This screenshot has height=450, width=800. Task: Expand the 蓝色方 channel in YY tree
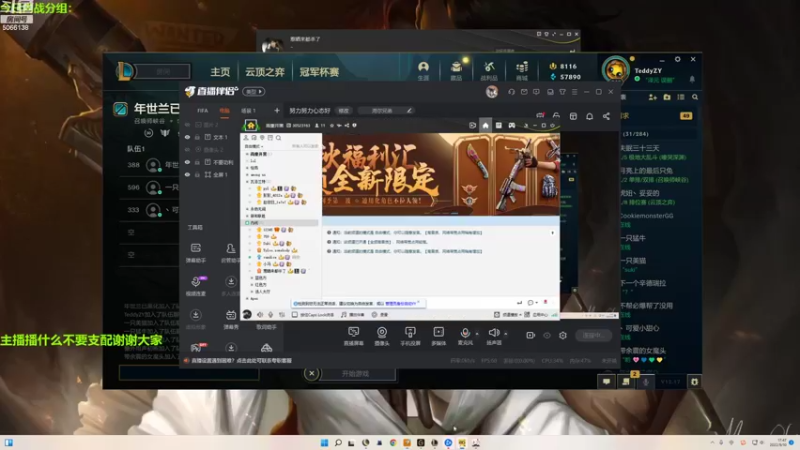click(x=252, y=278)
